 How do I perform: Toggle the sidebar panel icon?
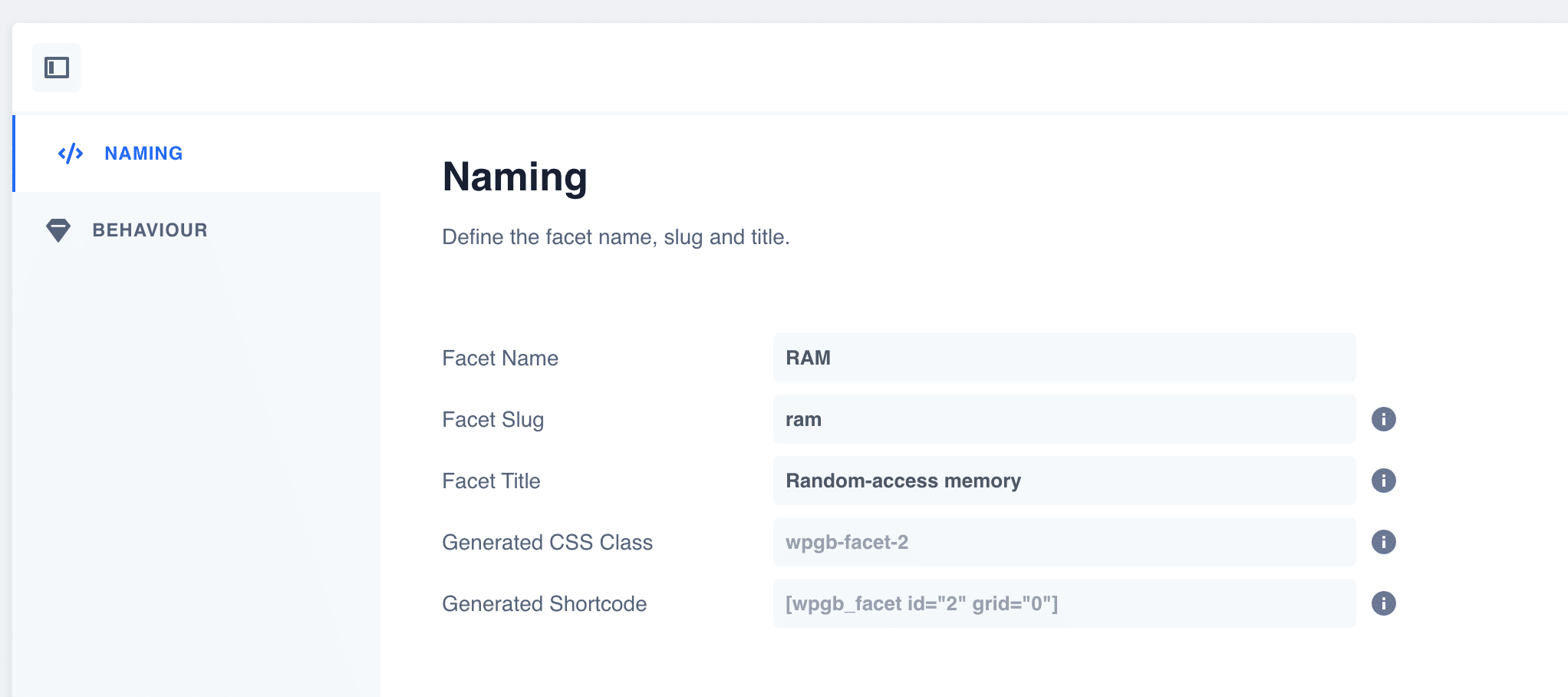(57, 68)
